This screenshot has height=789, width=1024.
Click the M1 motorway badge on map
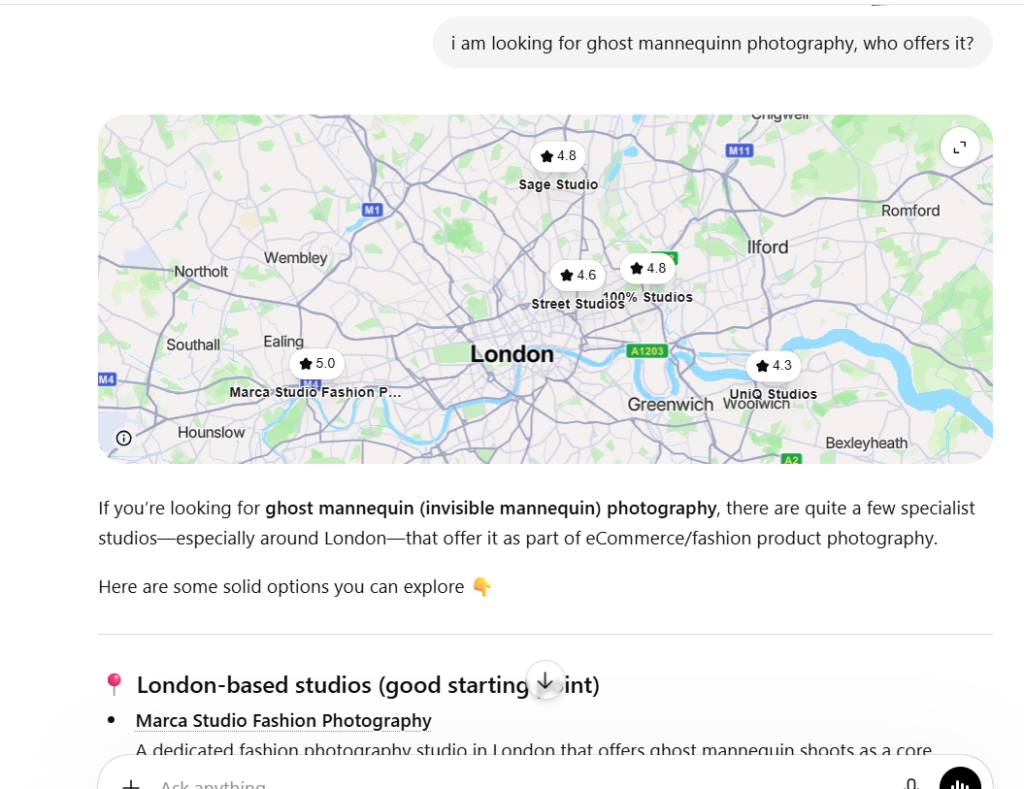click(x=372, y=210)
